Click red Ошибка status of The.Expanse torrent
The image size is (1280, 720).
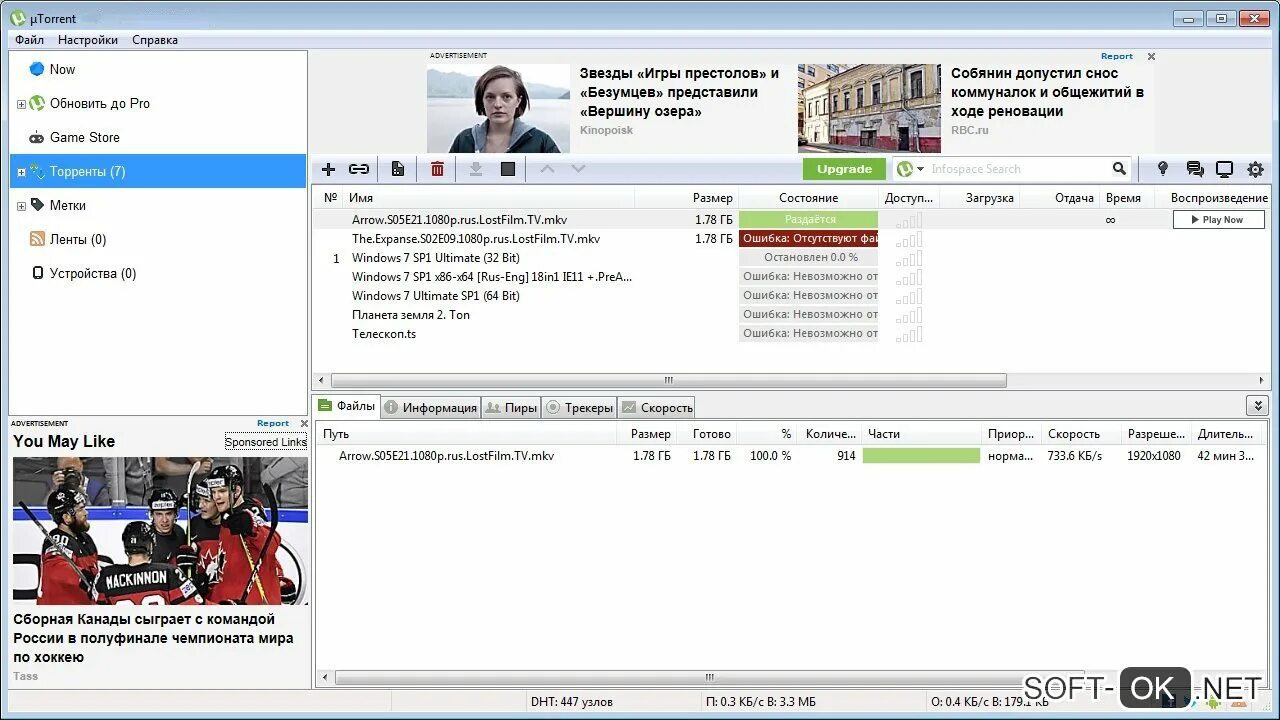(x=808, y=239)
